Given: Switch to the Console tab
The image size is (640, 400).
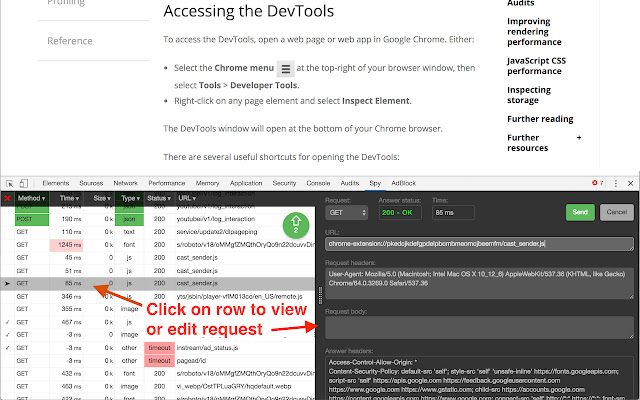Looking at the screenshot, I should point(318,183).
